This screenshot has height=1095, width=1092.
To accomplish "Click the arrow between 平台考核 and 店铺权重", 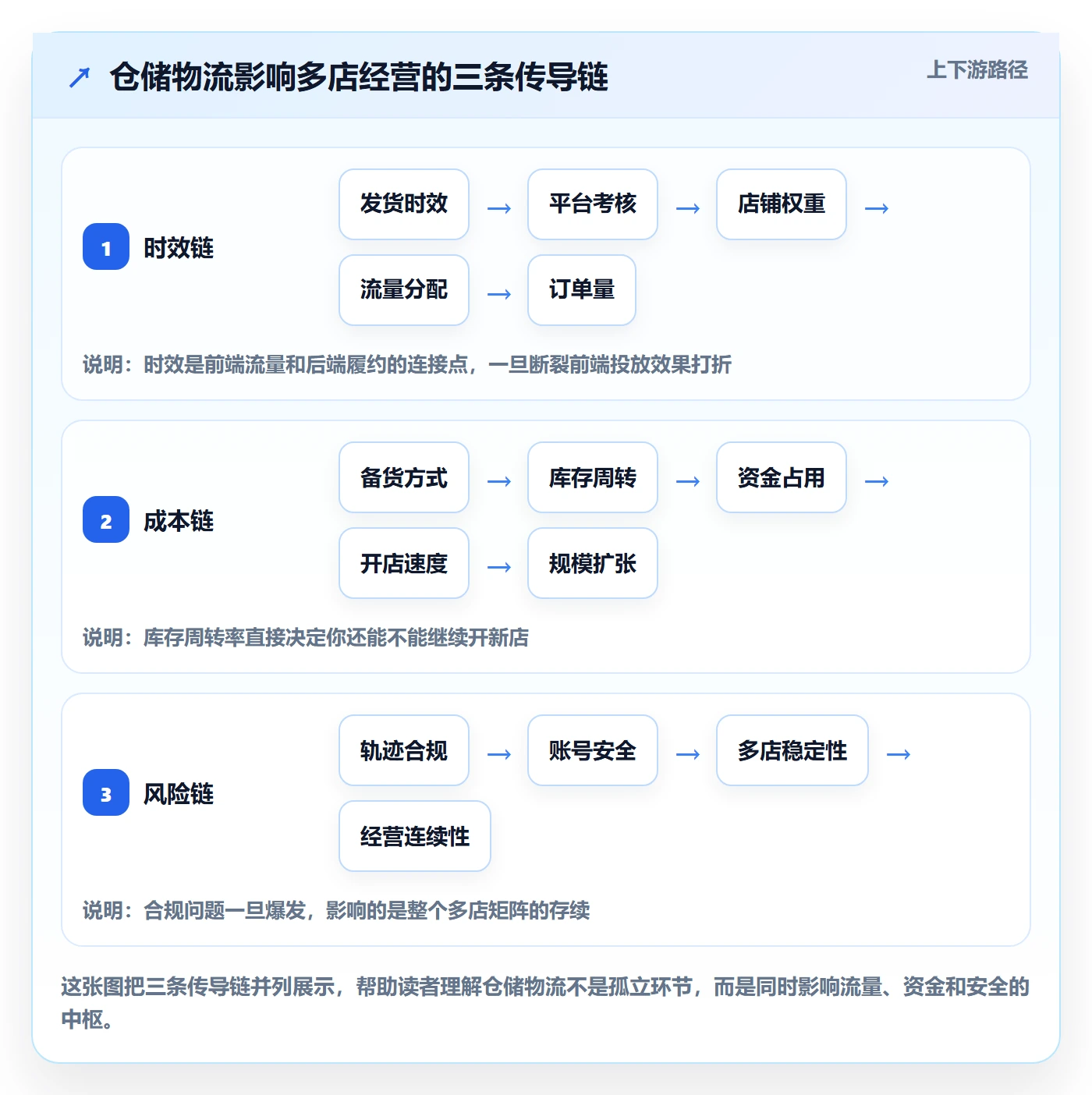I will tap(688, 208).
